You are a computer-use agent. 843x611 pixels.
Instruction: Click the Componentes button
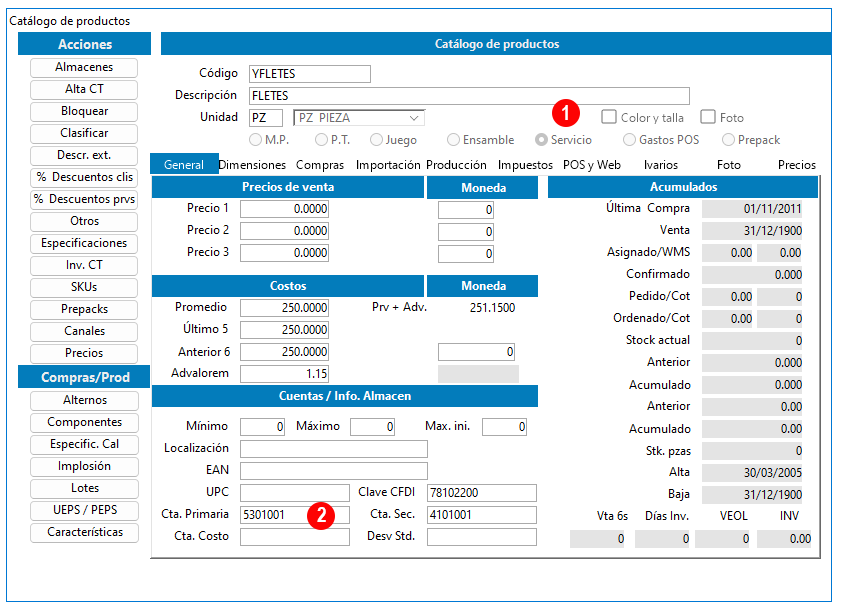point(84,422)
